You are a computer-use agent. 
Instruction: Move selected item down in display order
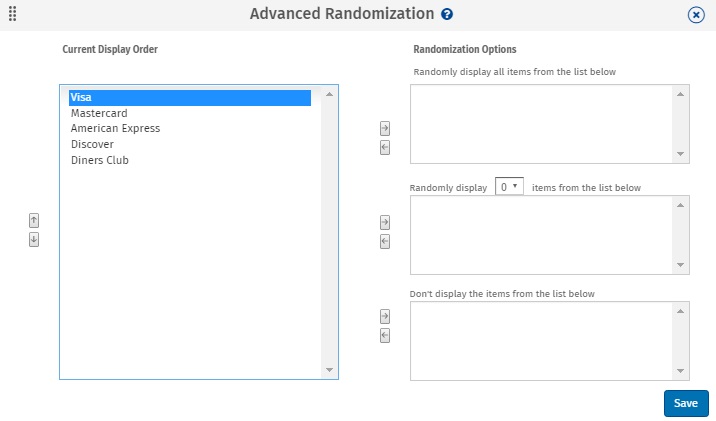tap(34, 239)
